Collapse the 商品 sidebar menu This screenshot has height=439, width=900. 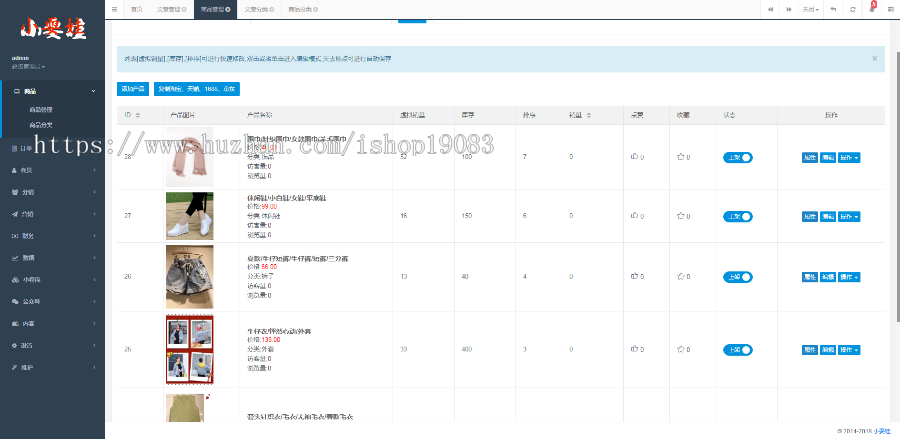[x=52, y=91]
